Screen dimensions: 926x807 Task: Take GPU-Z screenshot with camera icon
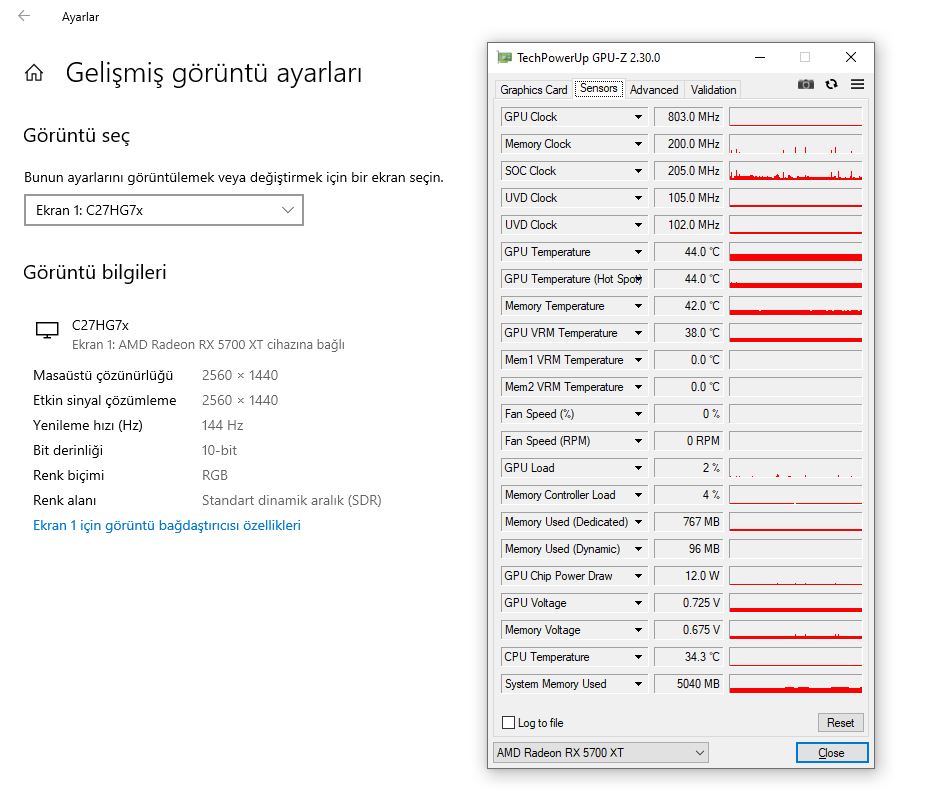pyautogui.click(x=806, y=84)
